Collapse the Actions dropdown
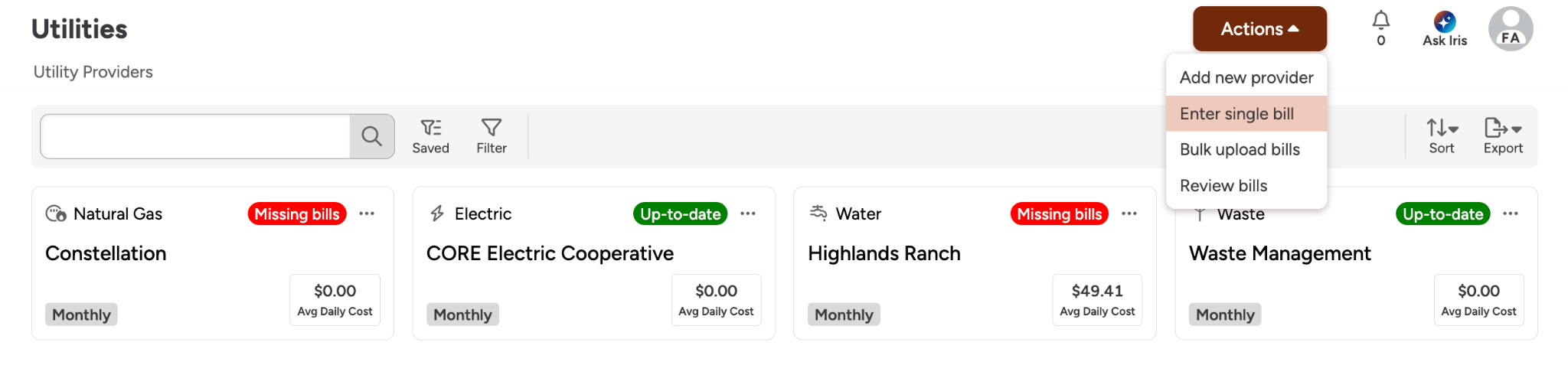1568x388 pixels. pos(1259,29)
